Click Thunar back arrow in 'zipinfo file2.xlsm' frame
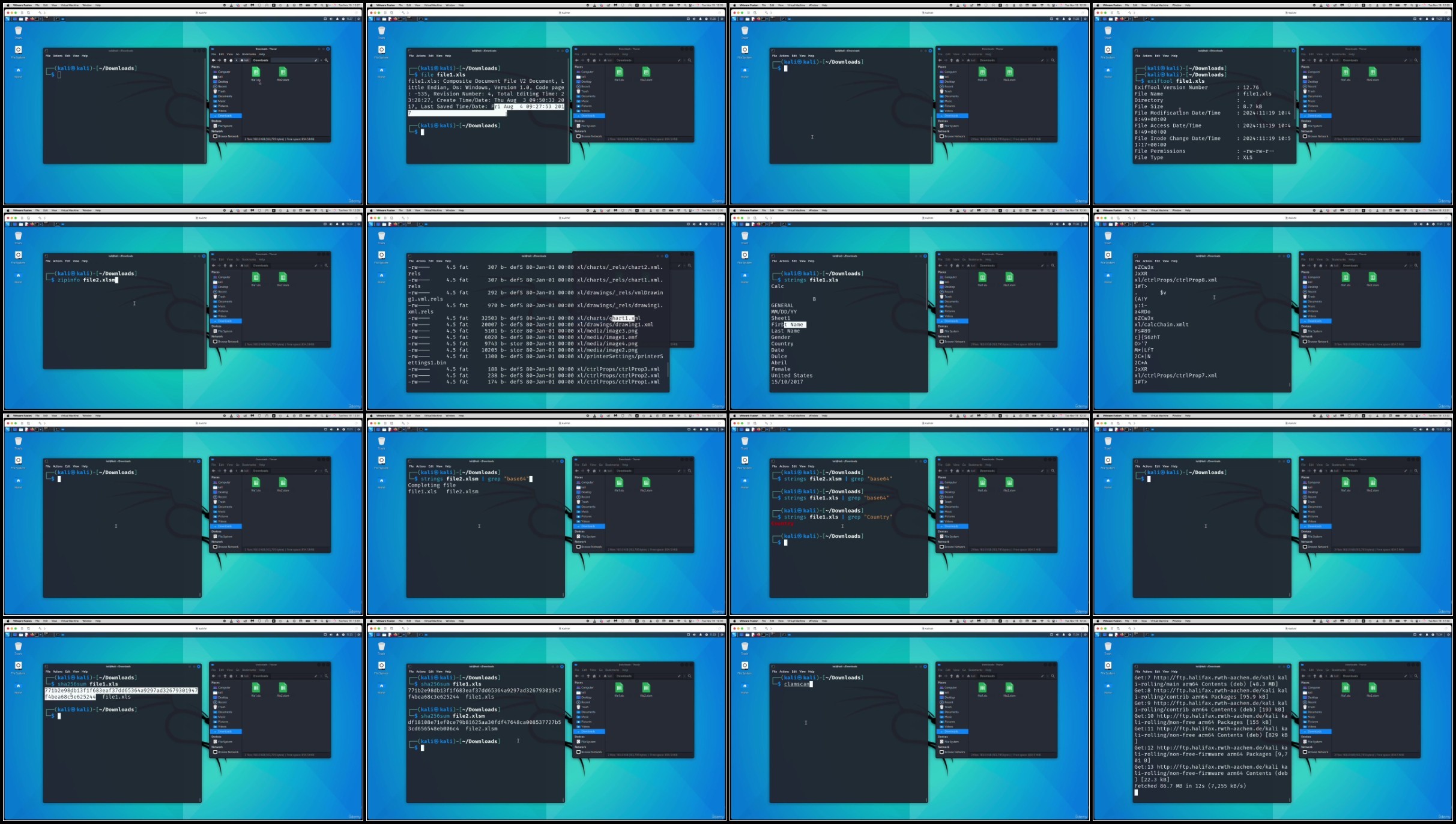The image size is (1456, 824). tap(214, 265)
